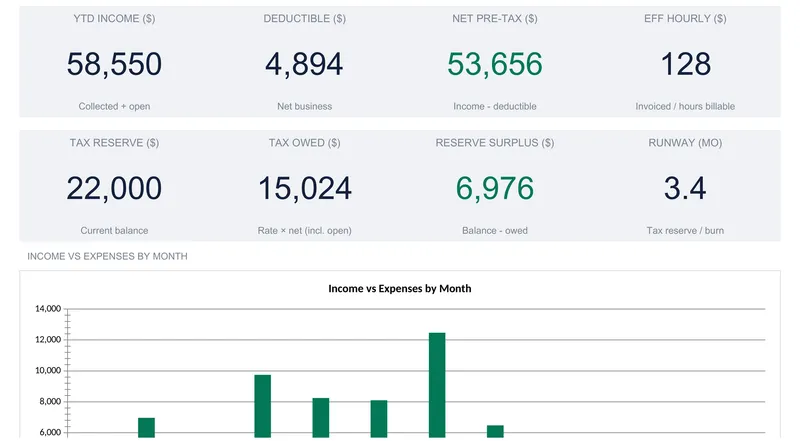Click the 'EFF HOURLY ($)' heading
Viewport: 800px width, 441px height.
(x=685, y=19)
